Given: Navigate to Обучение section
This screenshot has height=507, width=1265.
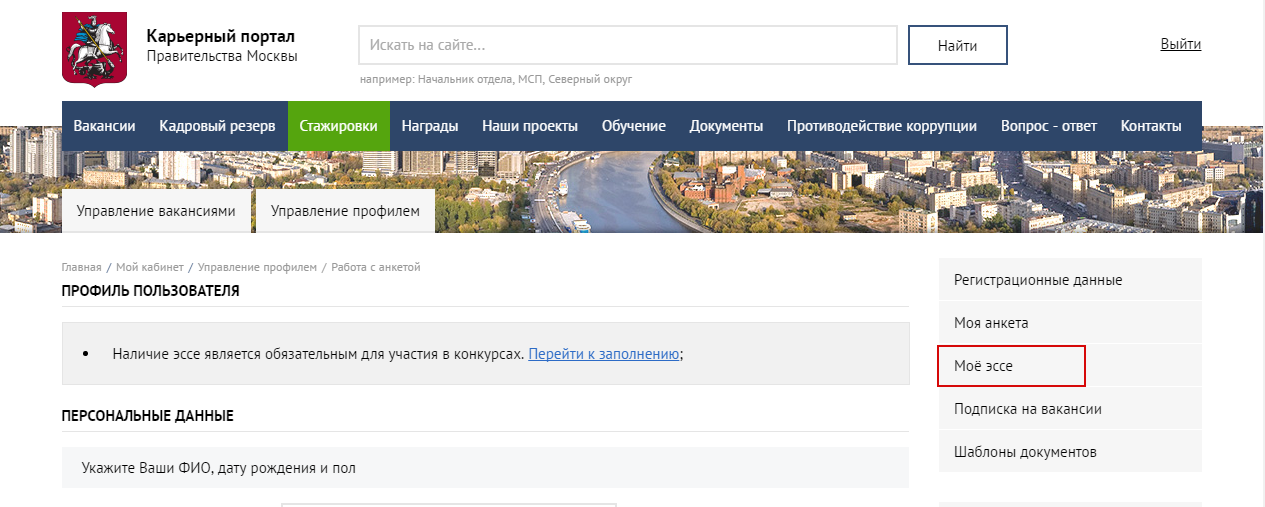Looking at the screenshot, I should coord(633,126).
